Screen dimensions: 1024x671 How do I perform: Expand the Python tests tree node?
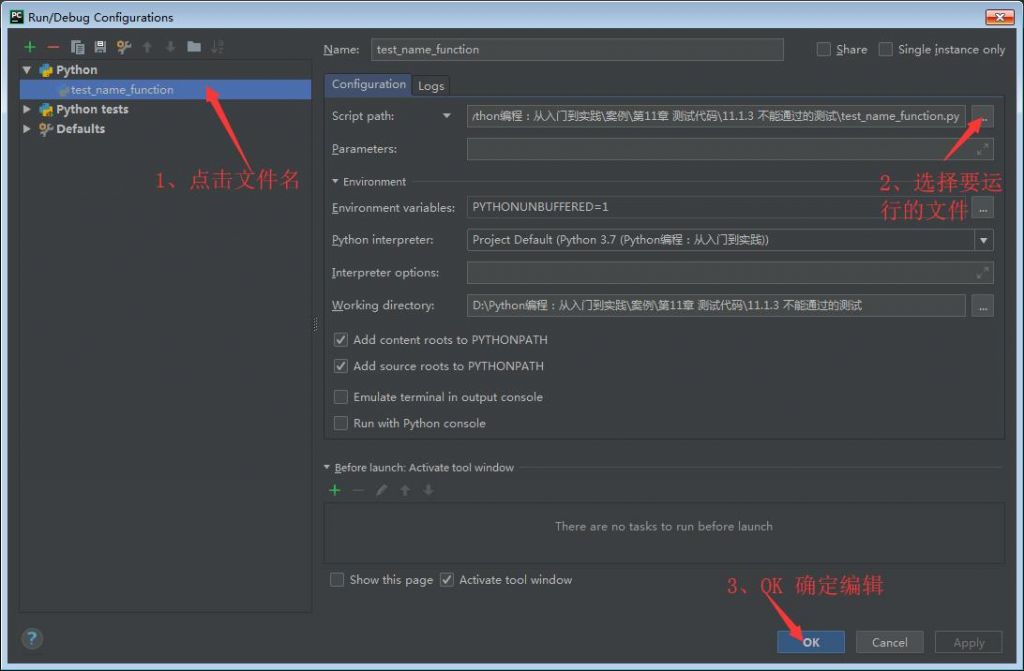tap(27, 110)
